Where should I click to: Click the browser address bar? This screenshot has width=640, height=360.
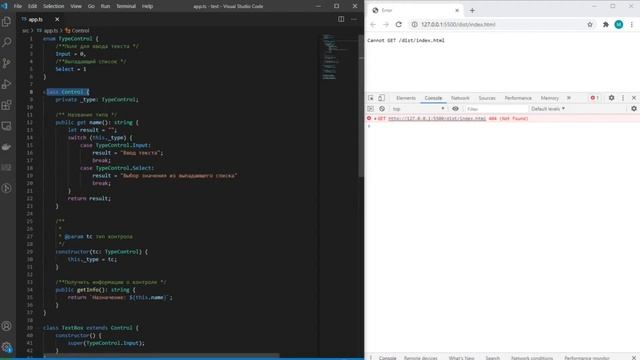(502, 24)
